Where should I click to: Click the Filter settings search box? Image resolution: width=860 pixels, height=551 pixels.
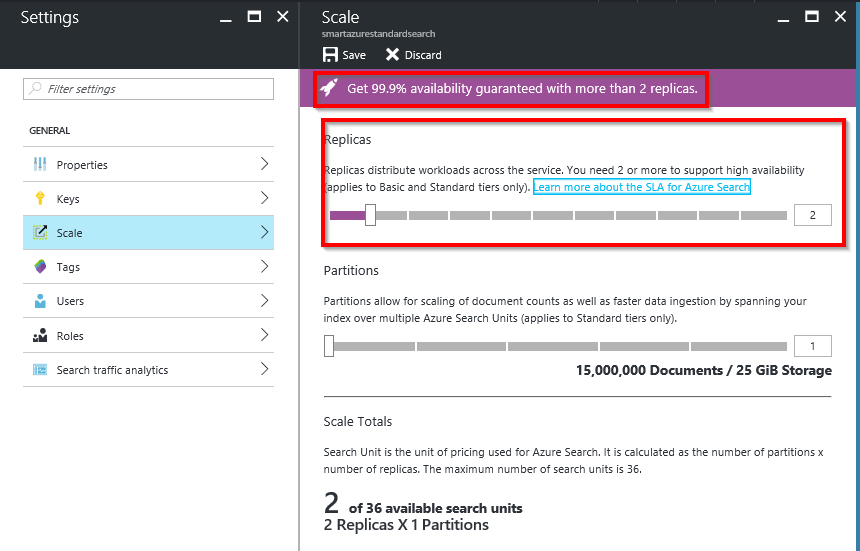pos(148,89)
